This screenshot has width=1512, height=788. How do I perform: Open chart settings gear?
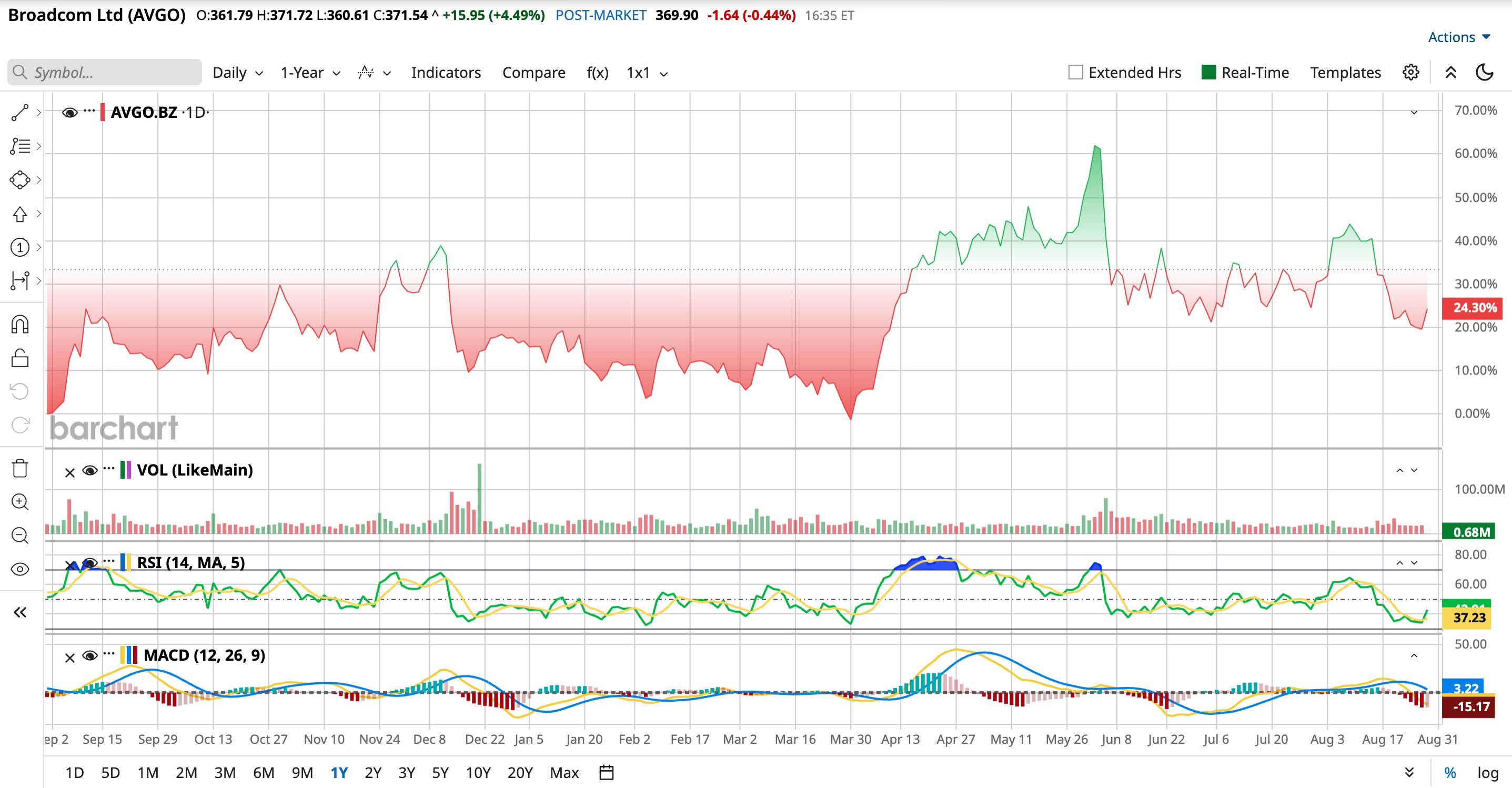pos(1411,72)
